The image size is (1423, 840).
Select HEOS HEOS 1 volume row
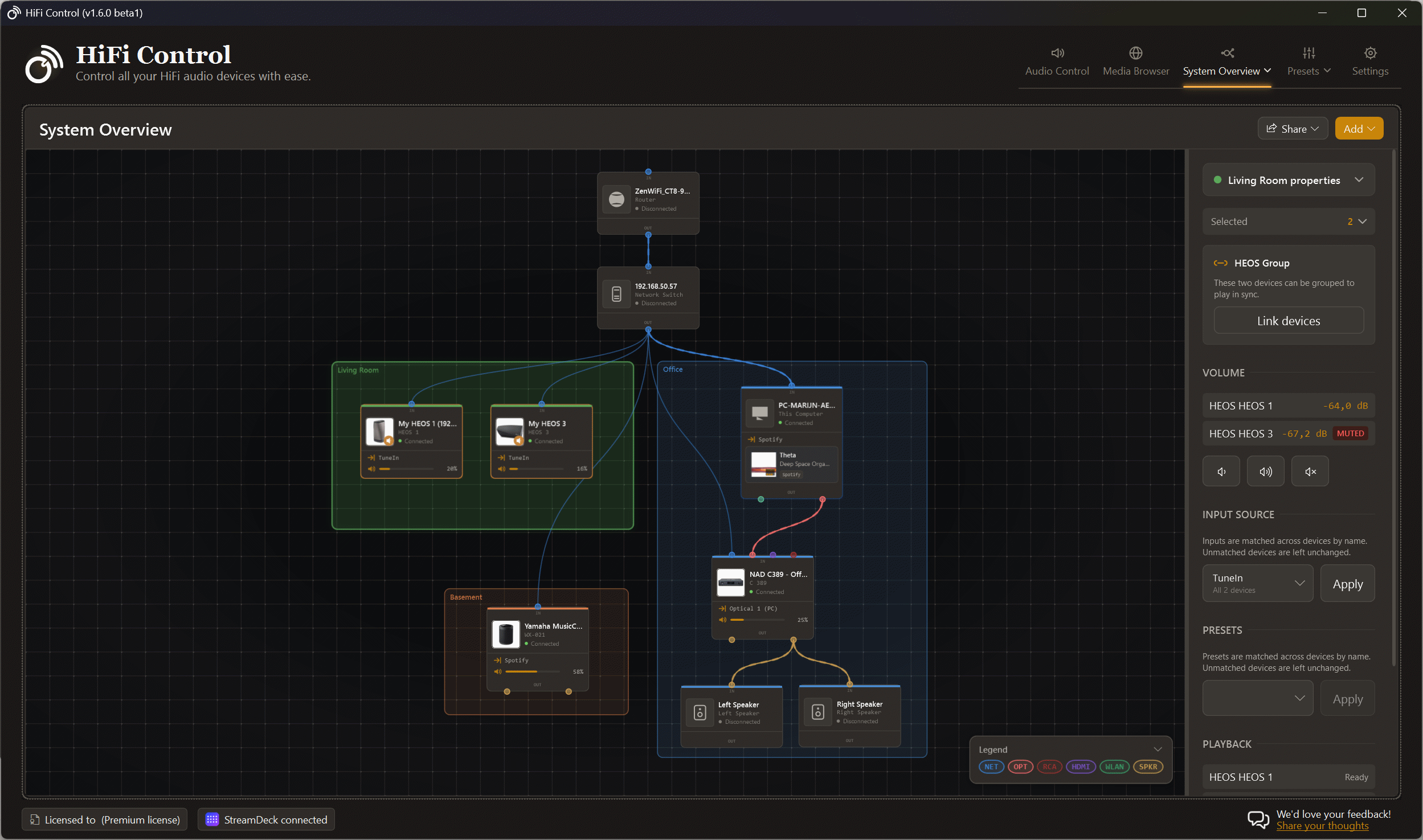tap(1289, 406)
